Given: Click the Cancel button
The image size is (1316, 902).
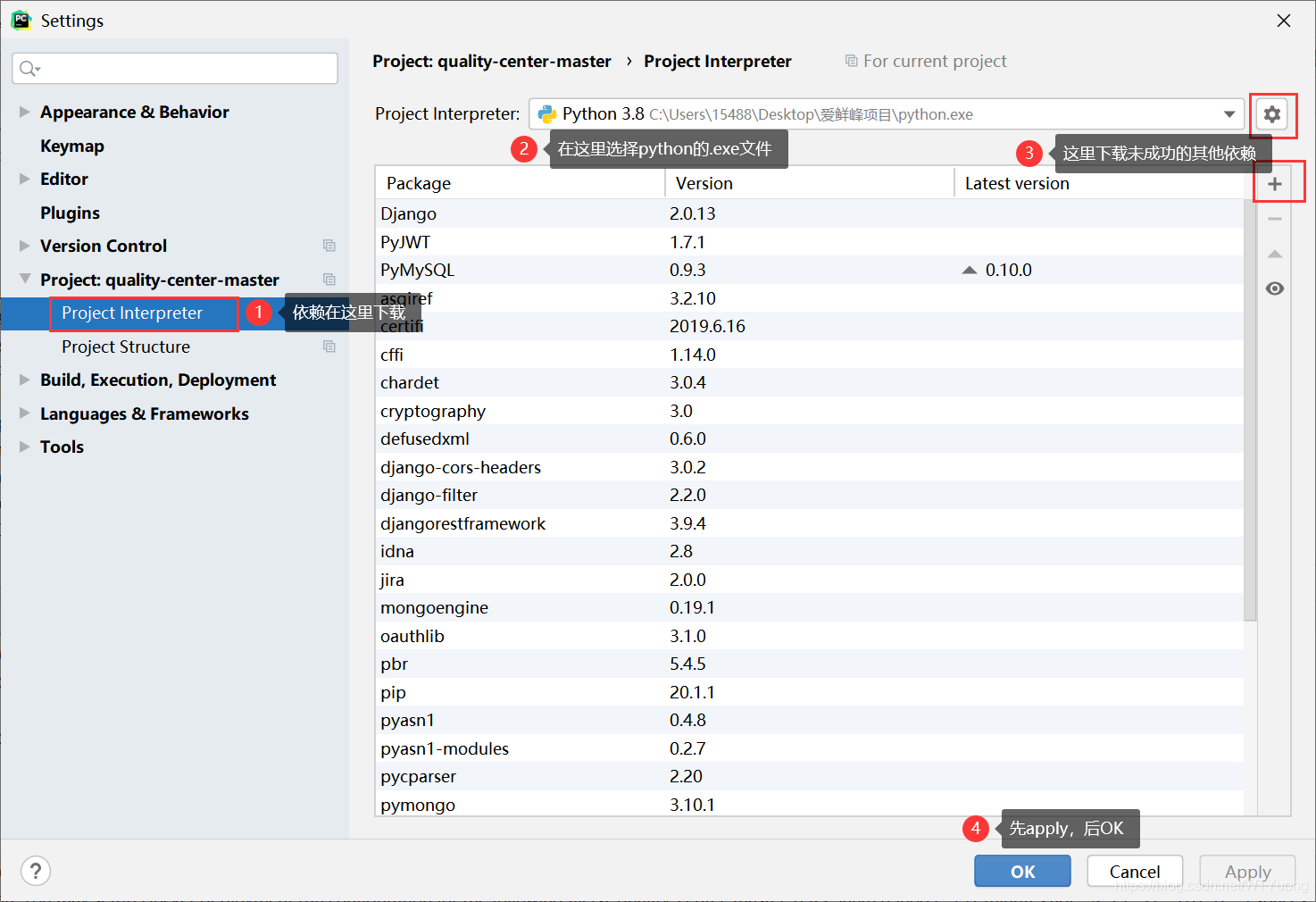Looking at the screenshot, I should 1135,871.
